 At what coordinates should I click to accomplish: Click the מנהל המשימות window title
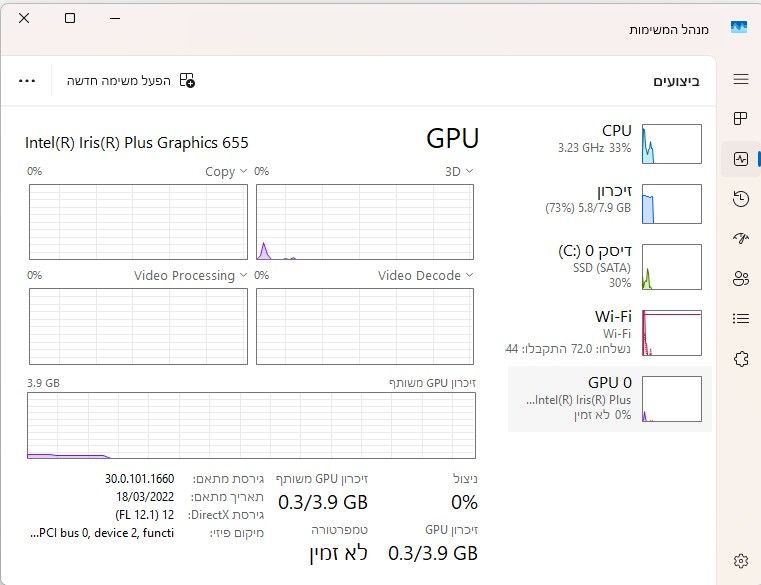click(x=669, y=30)
